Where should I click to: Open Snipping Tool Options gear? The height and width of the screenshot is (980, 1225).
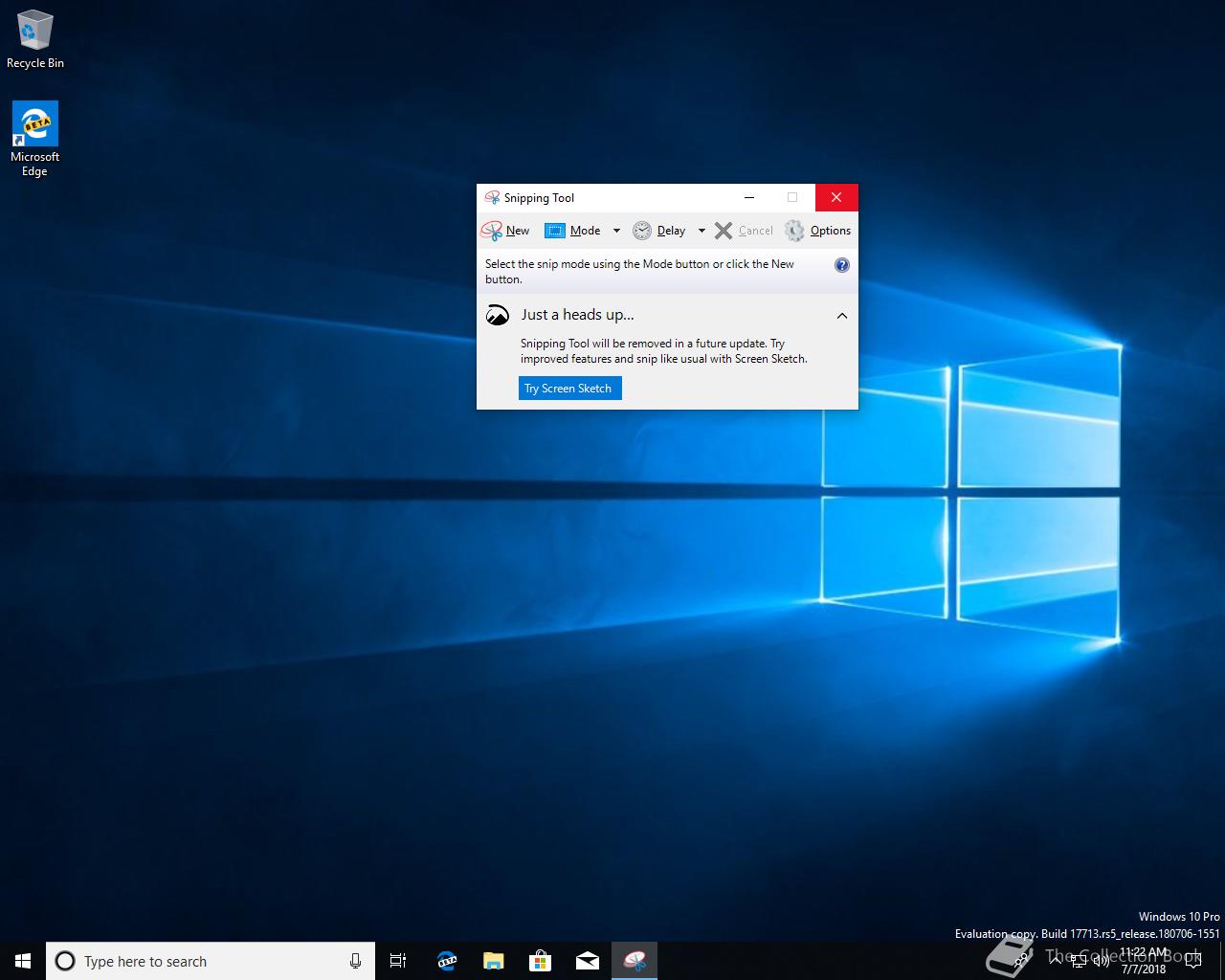[x=817, y=231]
